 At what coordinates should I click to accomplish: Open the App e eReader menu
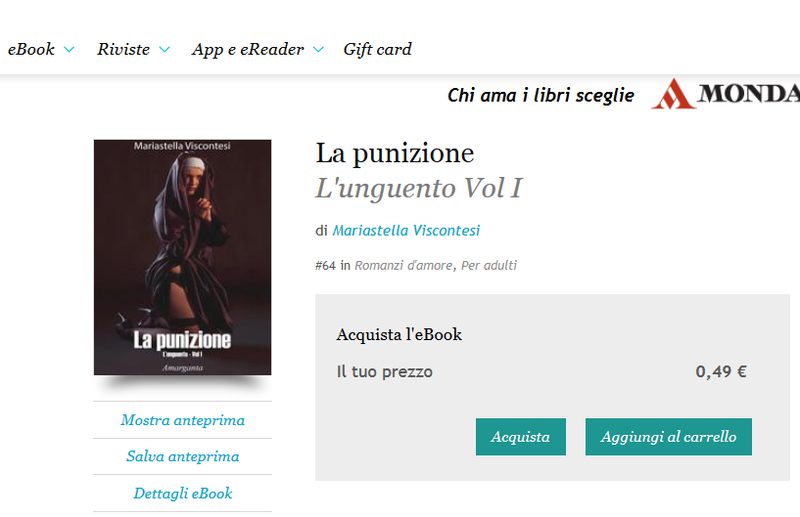(248, 49)
